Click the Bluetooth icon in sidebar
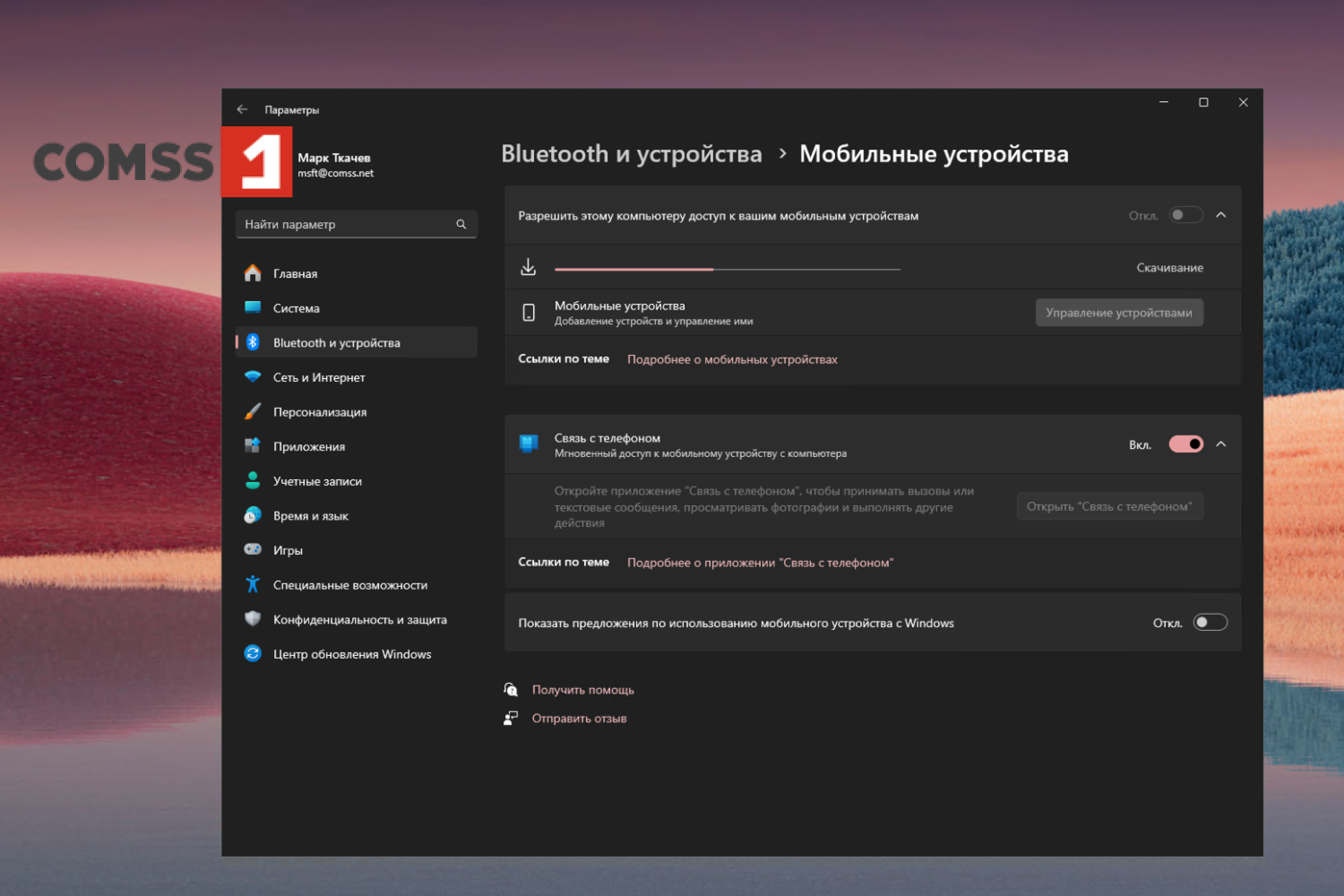This screenshot has height=896, width=1344. [253, 342]
